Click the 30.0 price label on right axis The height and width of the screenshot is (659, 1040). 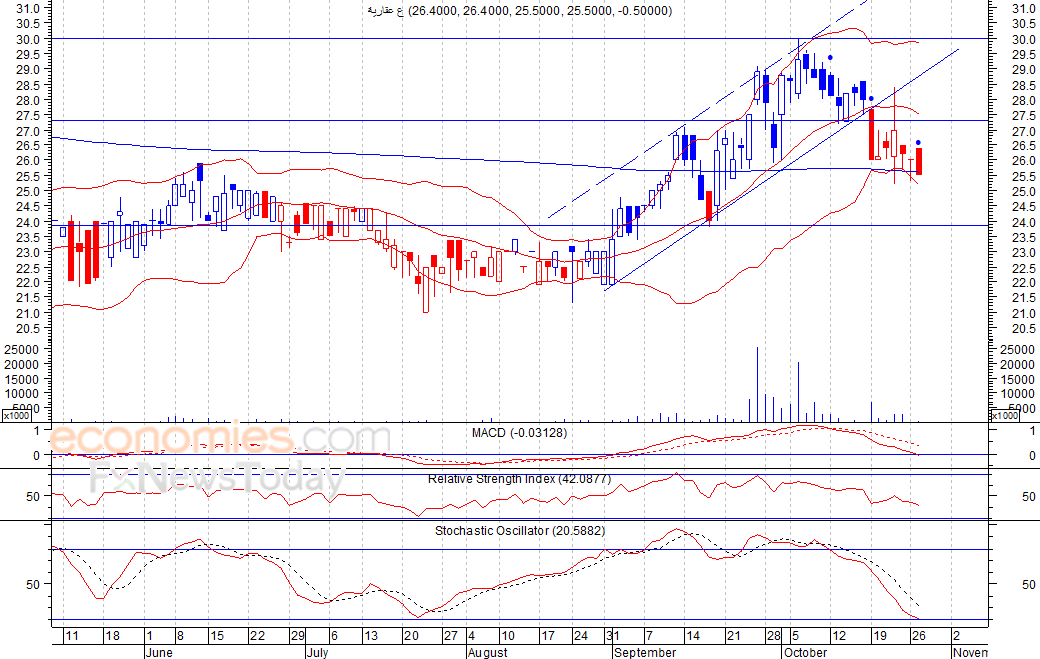tap(1023, 39)
